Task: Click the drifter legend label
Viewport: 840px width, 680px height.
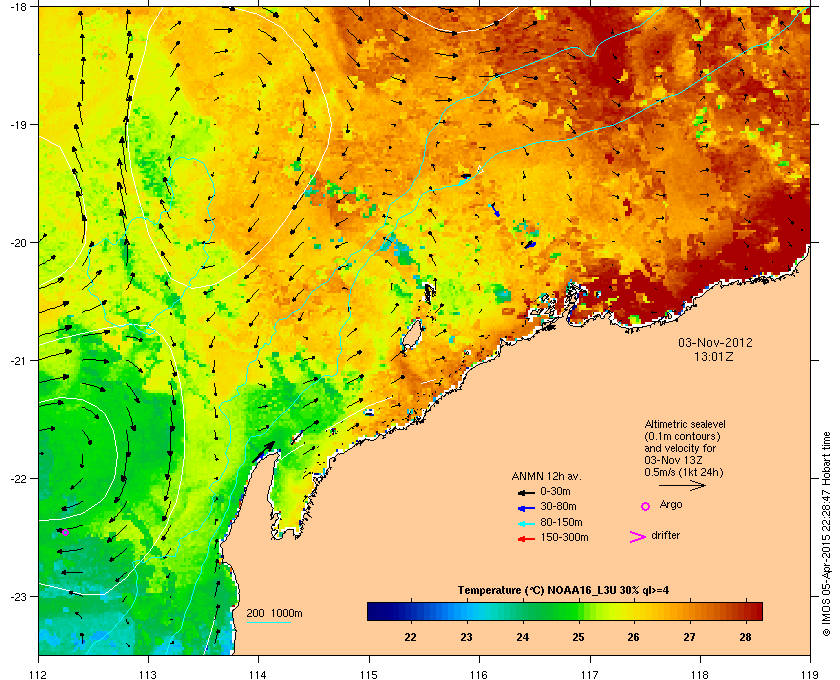Action: click(665, 535)
